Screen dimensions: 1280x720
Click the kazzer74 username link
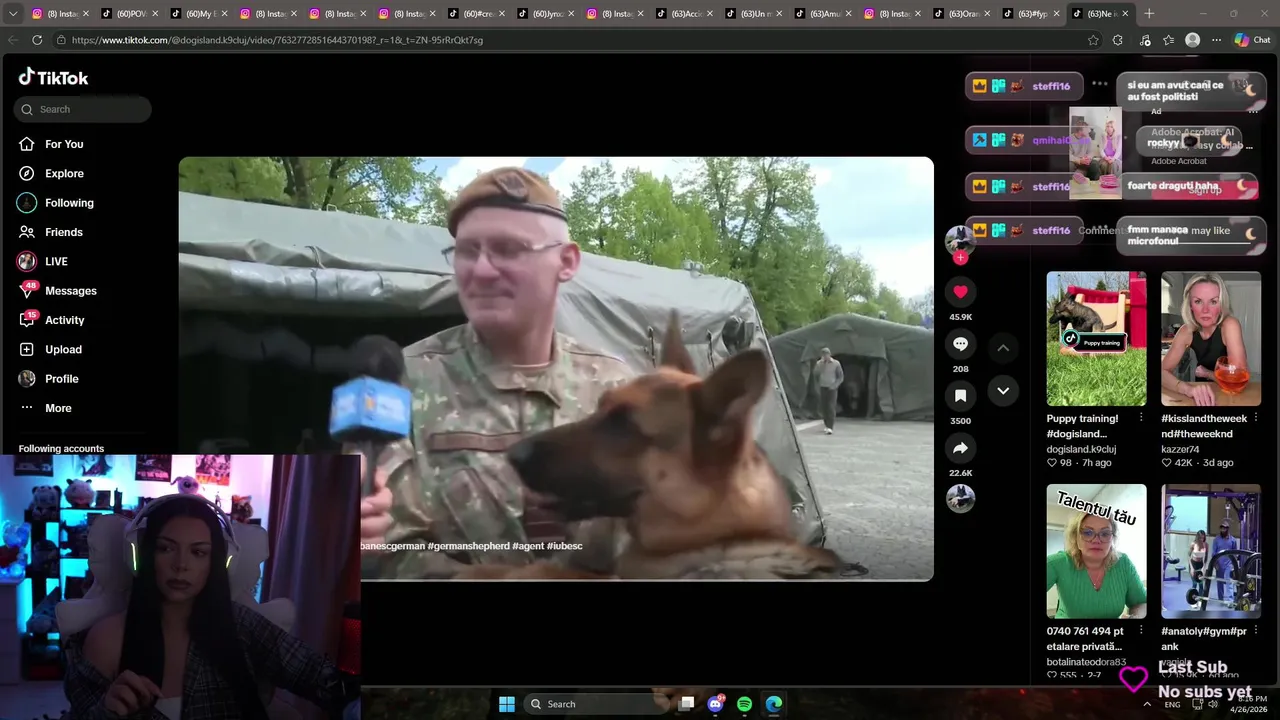(x=1182, y=449)
